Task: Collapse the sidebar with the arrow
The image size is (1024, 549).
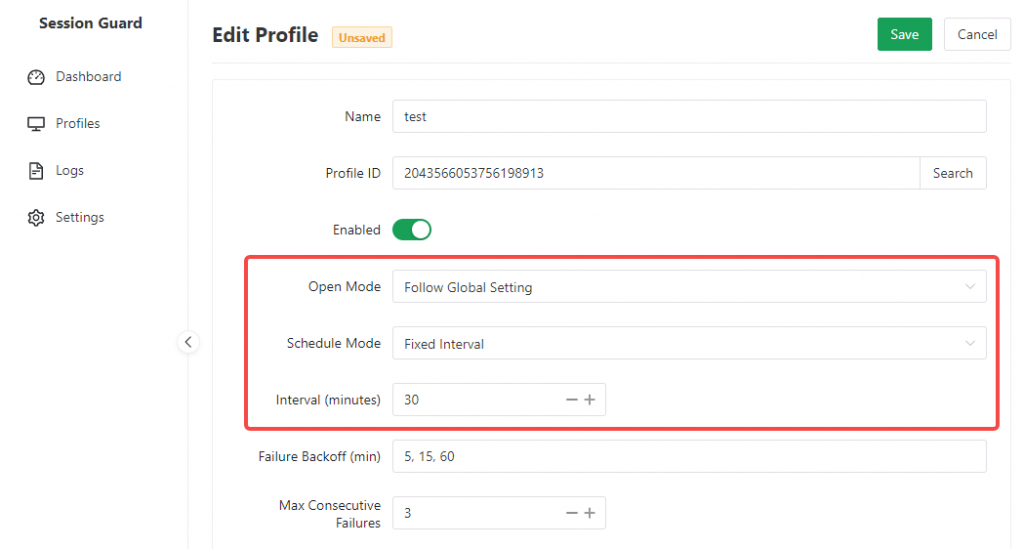Action: tap(188, 342)
